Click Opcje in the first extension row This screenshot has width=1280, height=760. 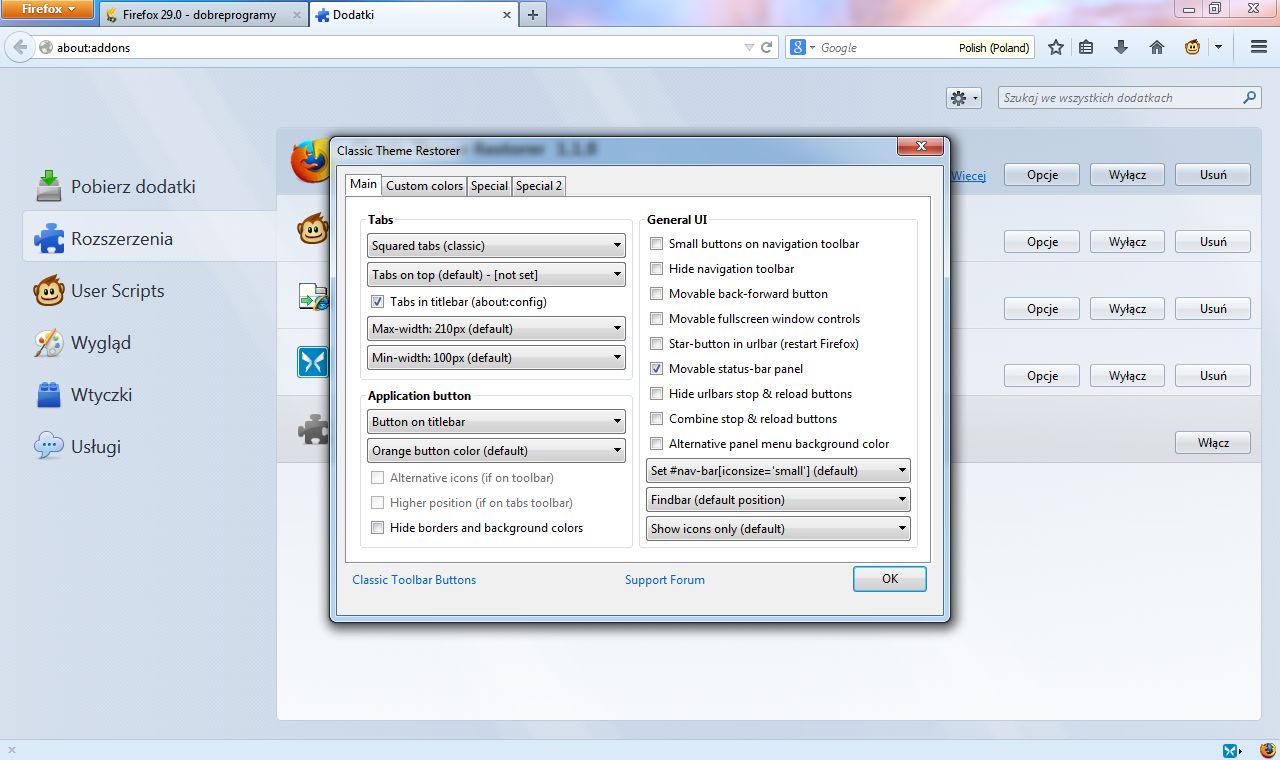[1042, 175]
